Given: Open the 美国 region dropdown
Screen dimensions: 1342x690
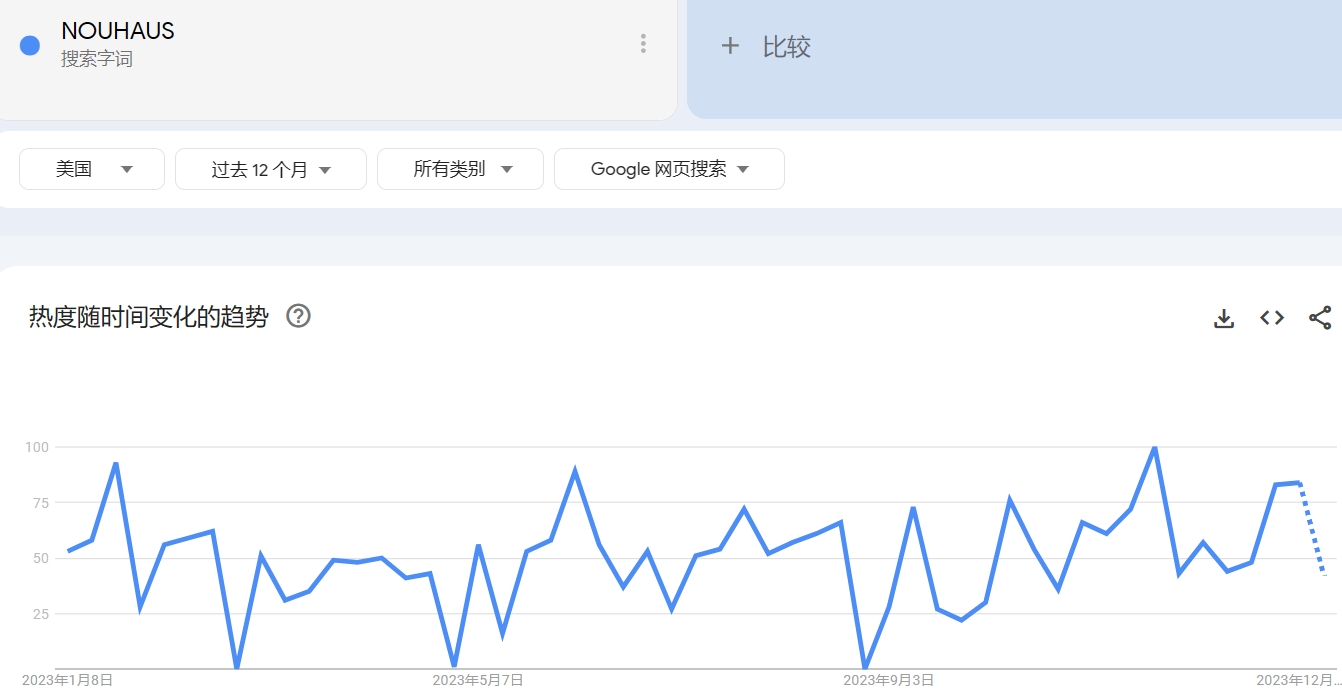Looking at the screenshot, I should tap(92, 169).
